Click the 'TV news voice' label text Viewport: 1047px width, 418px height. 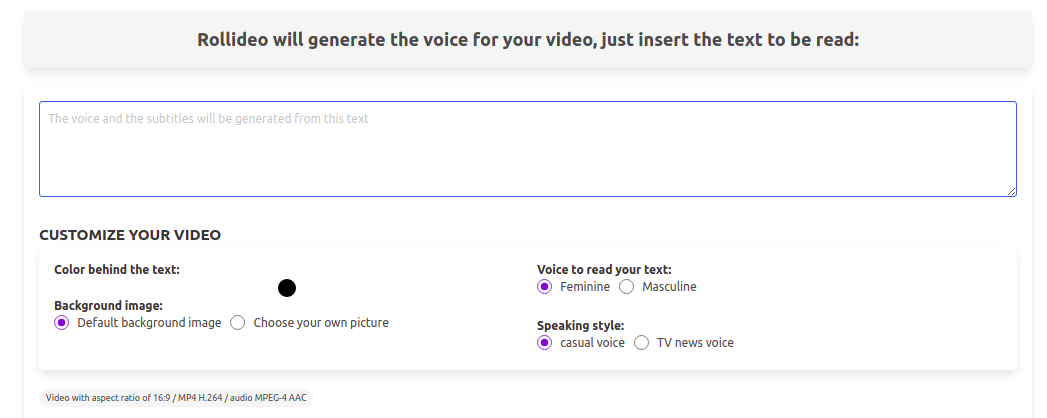(695, 343)
